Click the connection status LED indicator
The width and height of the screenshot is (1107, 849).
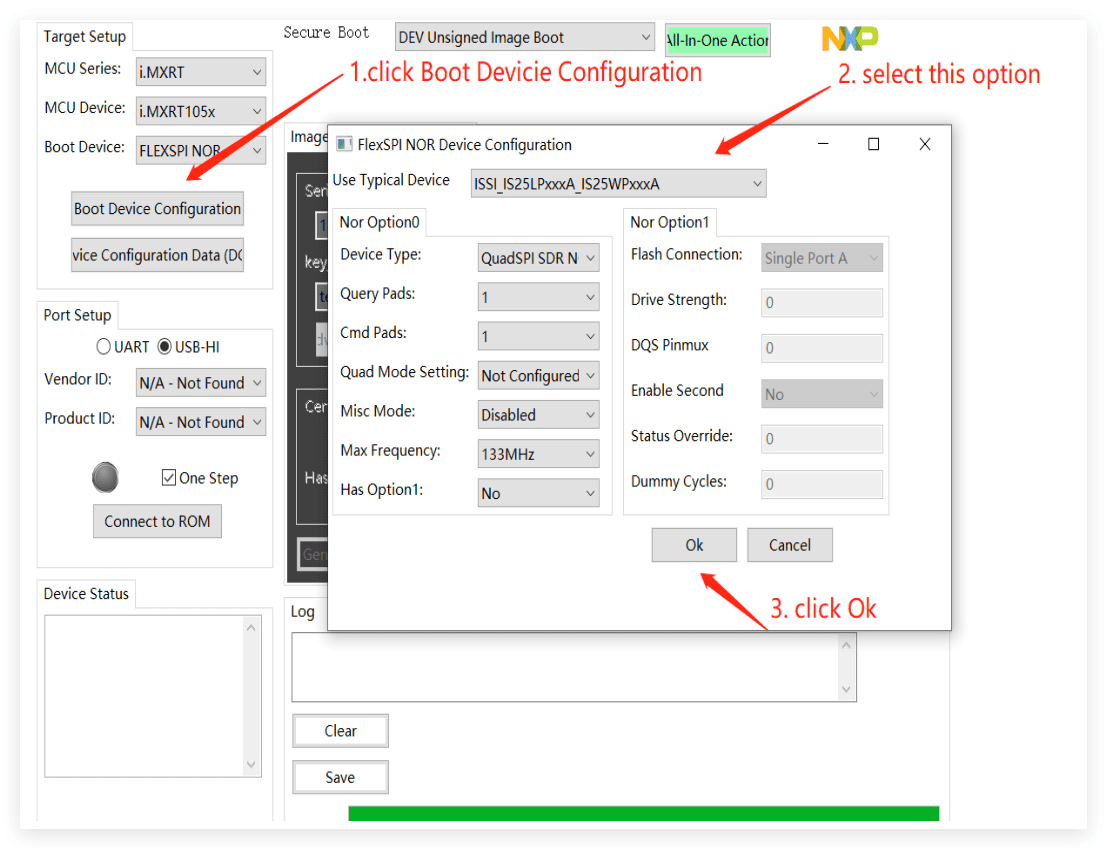[105, 478]
